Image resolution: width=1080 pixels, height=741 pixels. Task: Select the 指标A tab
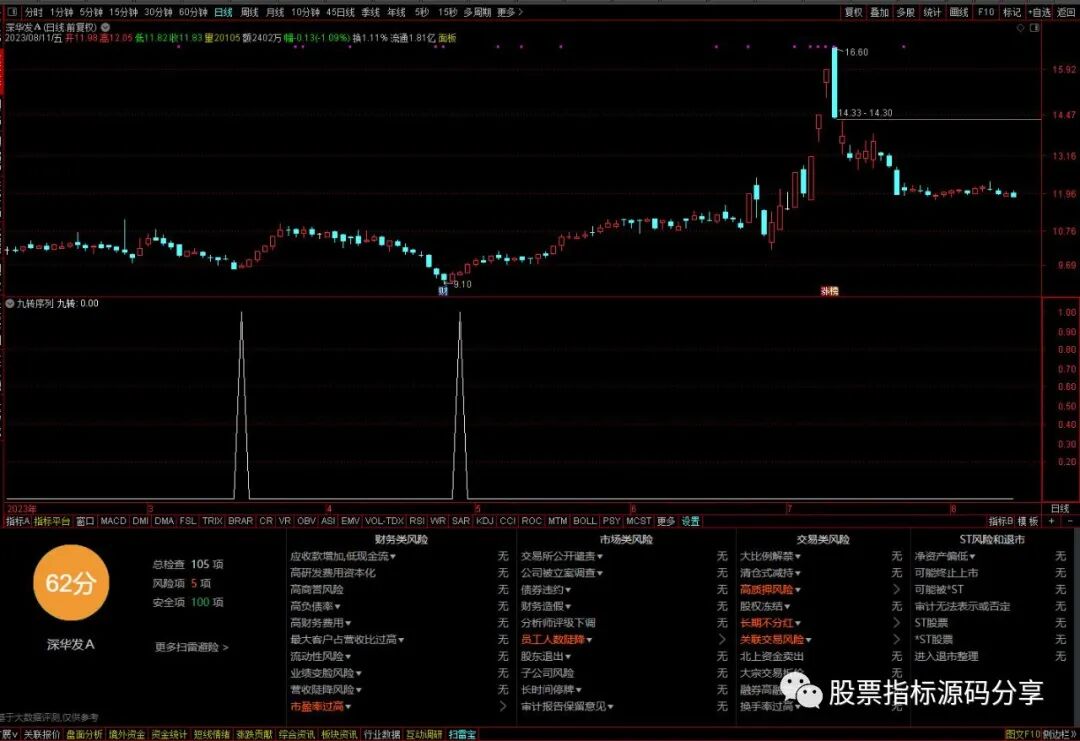pos(17,521)
